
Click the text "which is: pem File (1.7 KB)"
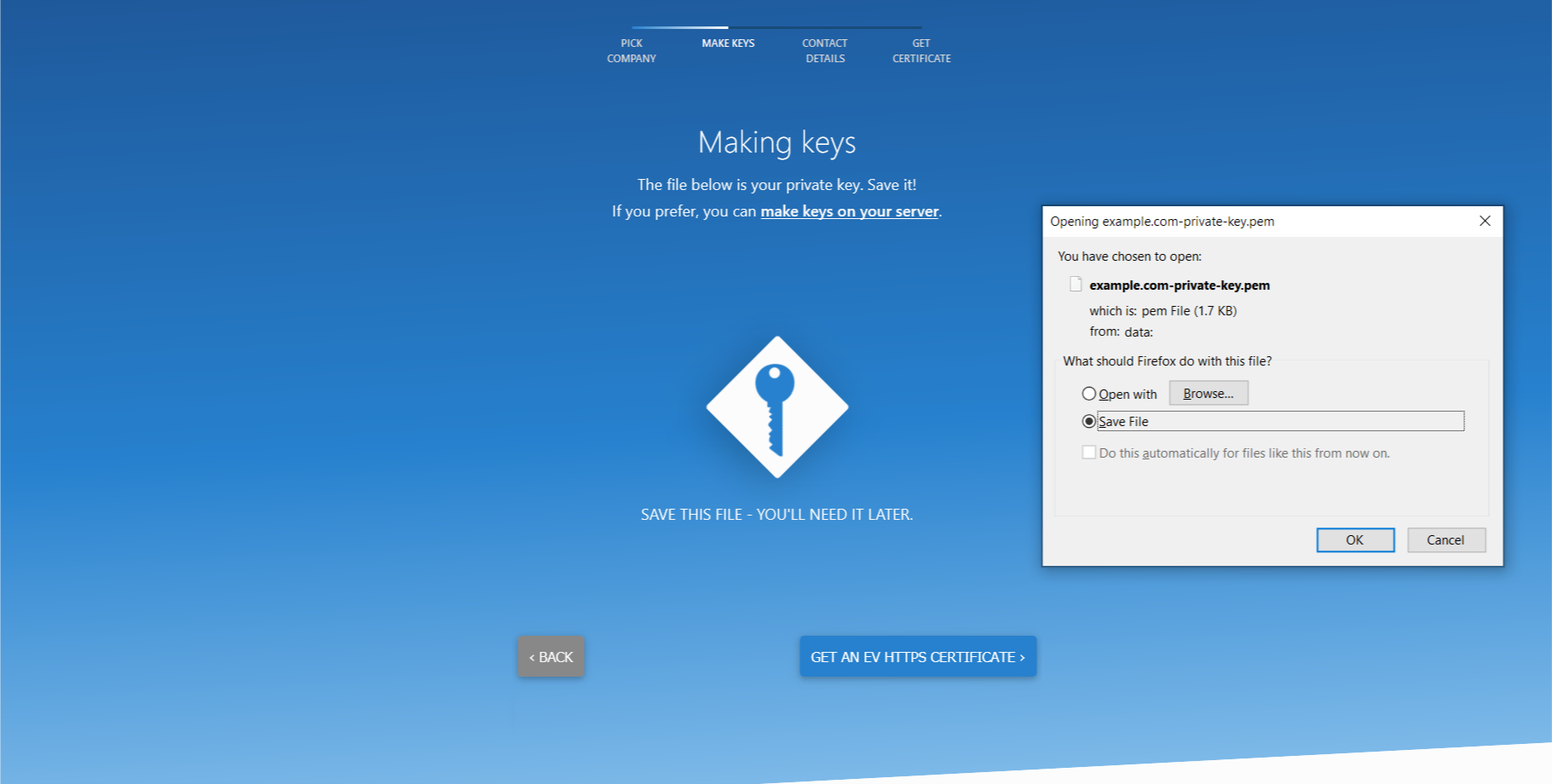tap(1163, 311)
